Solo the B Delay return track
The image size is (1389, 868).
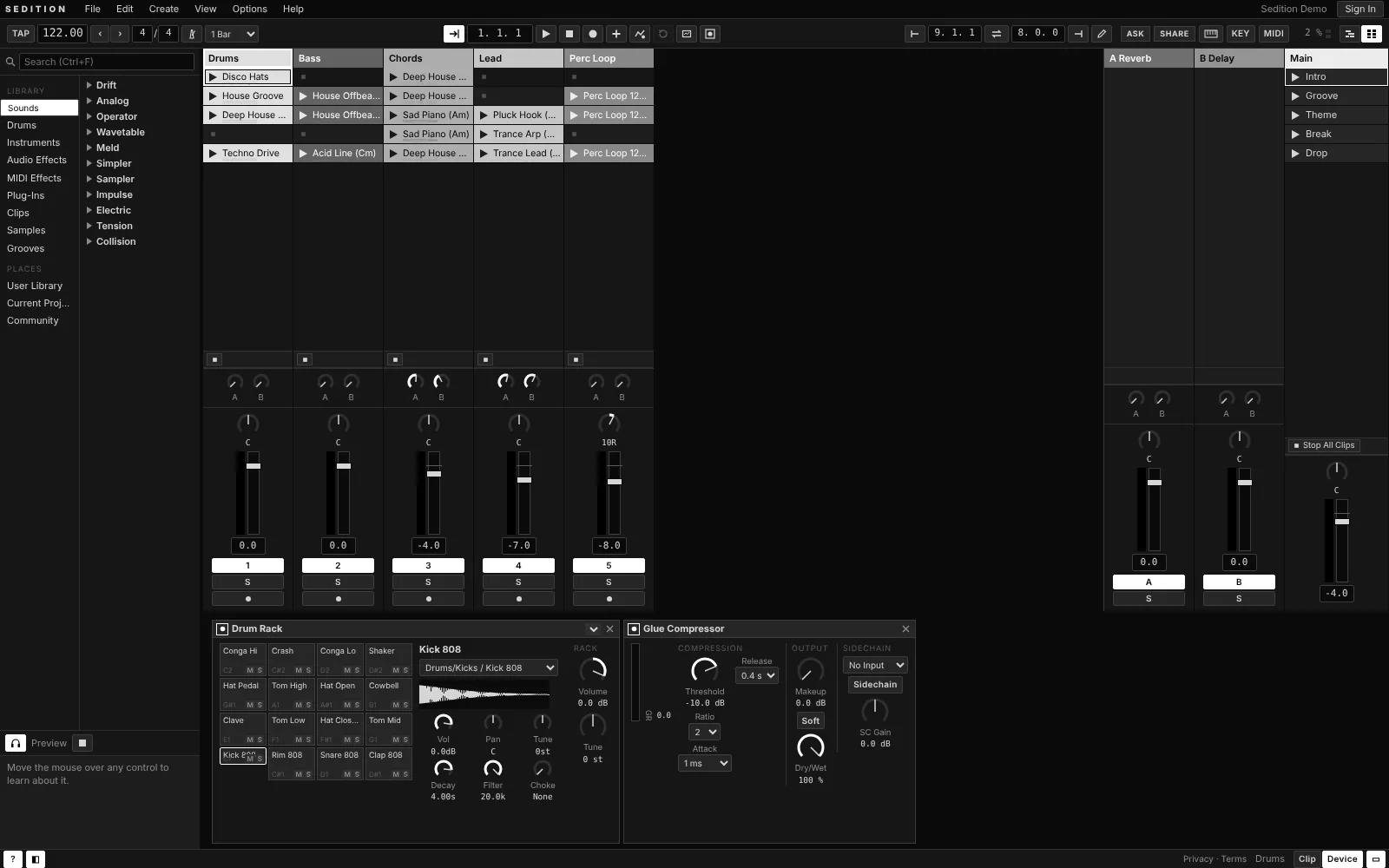pos(1239,599)
